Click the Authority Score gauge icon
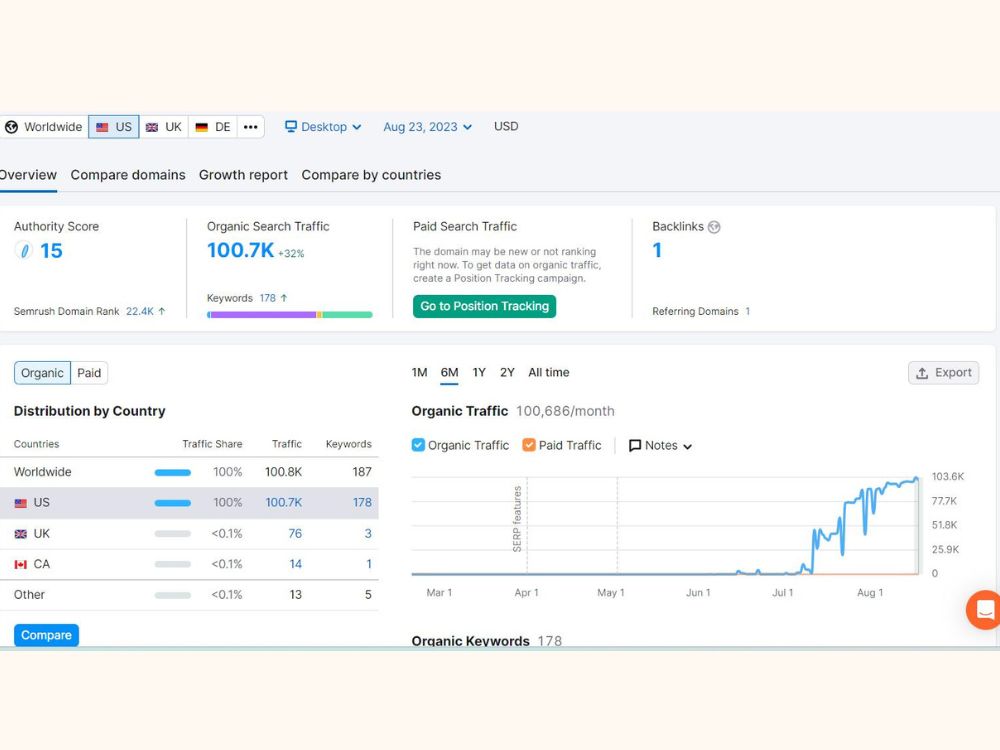 point(24,251)
